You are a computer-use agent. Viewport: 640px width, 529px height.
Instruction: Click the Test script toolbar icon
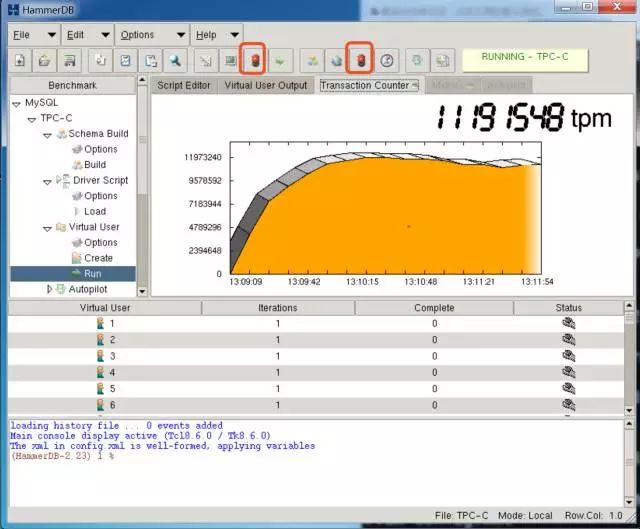pyautogui.click(x=206, y=61)
